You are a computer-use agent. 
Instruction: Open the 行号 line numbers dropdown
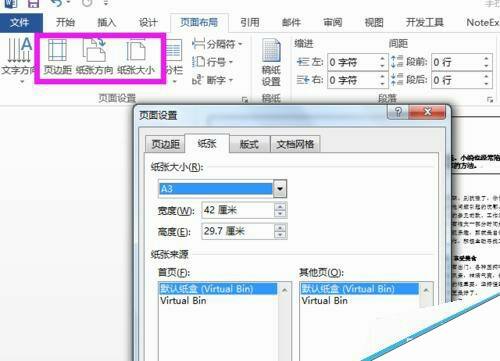click(x=212, y=62)
